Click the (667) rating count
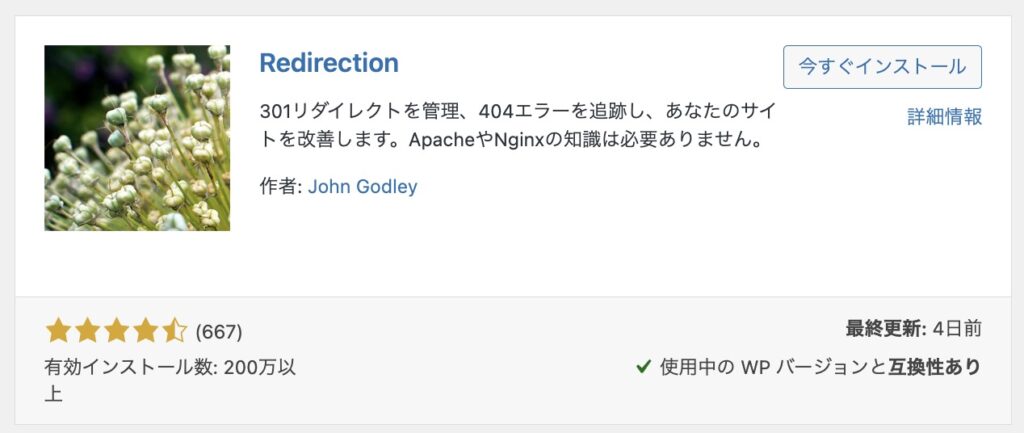This screenshot has height=433, width=1024. 219,332
